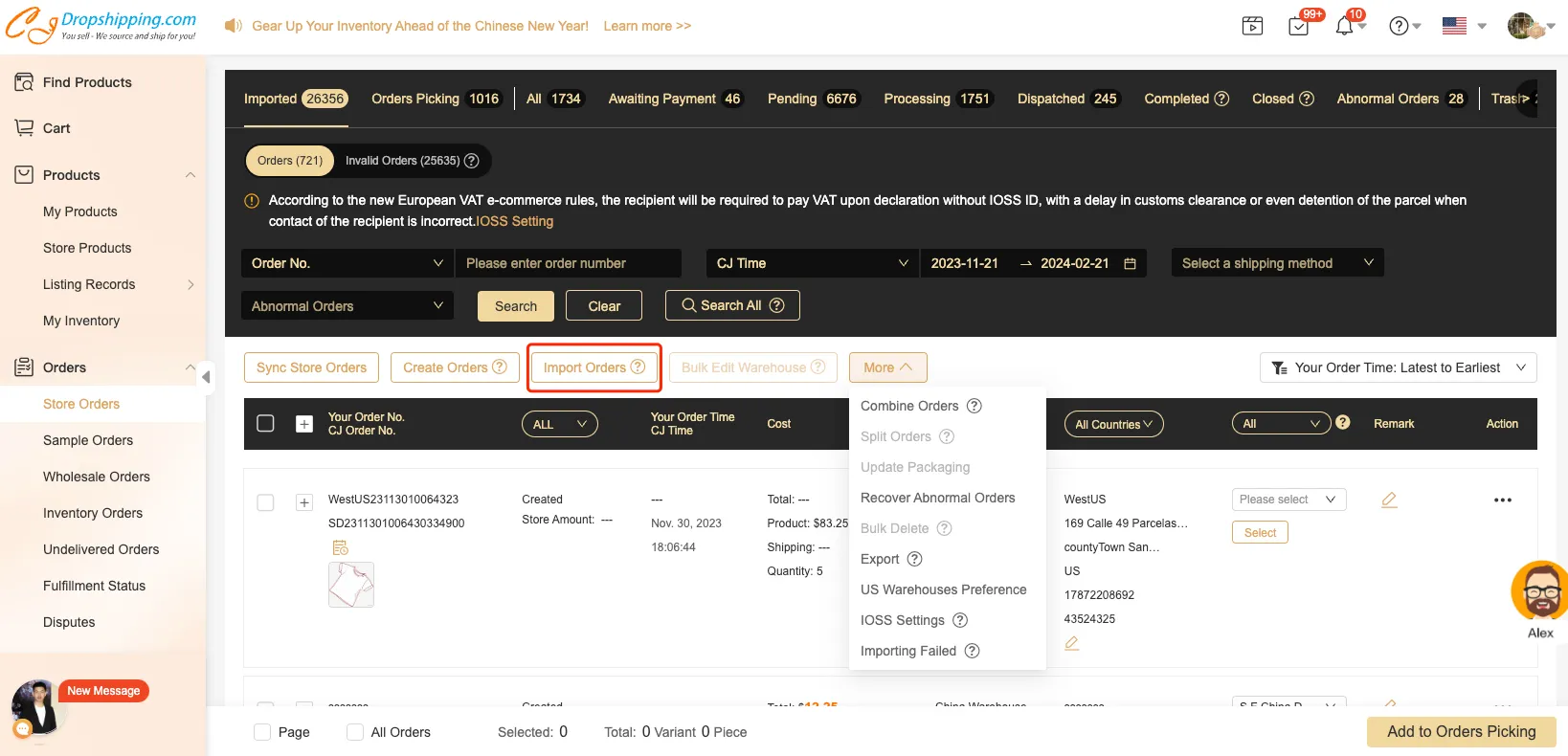The image size is (1568, 756).
Task: Open the Abnormal Orders filter dropdown
Action: pos(346,306)
